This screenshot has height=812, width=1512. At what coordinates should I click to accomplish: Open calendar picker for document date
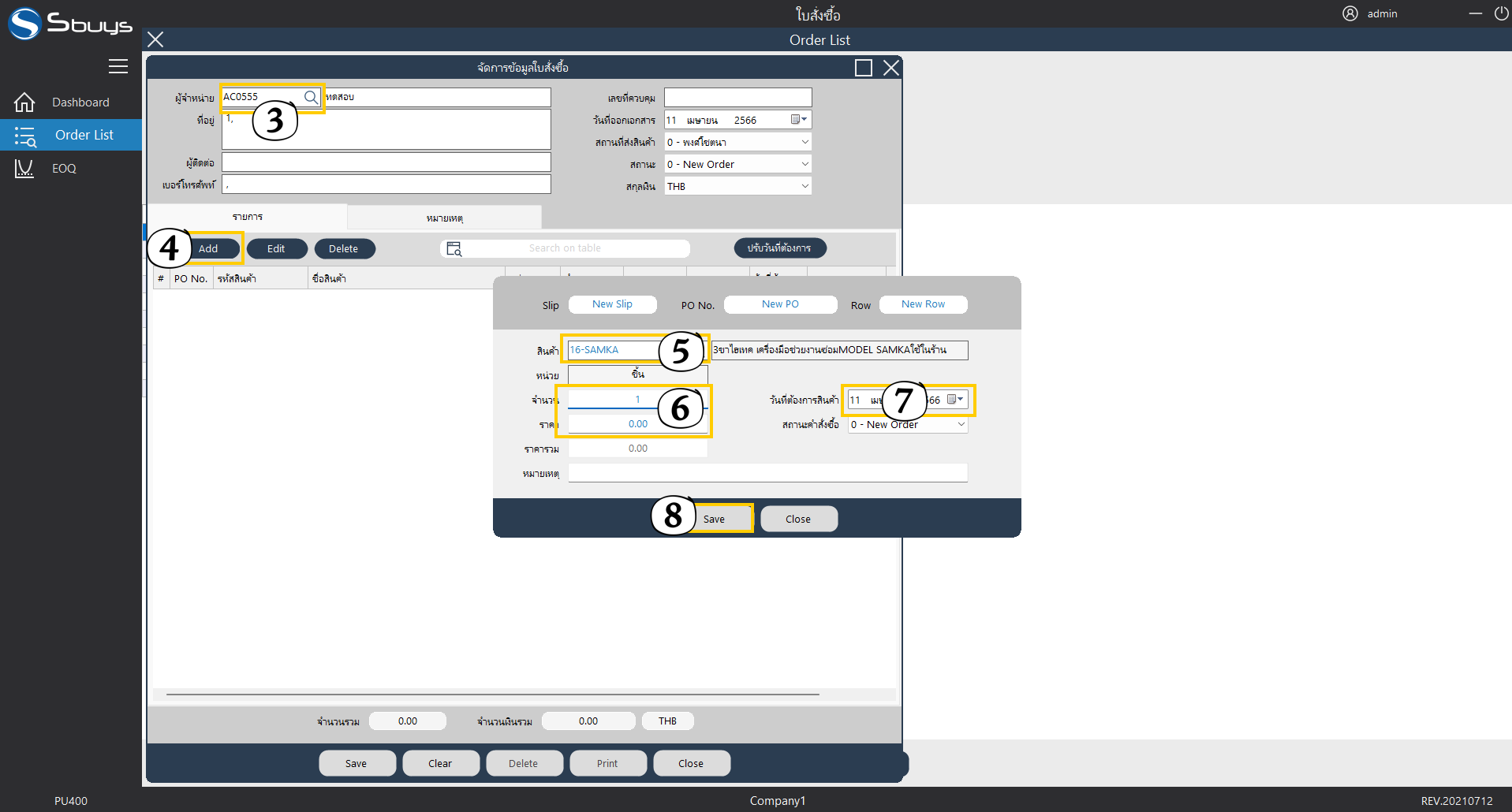pyautogui.click(x=798, y=120)
